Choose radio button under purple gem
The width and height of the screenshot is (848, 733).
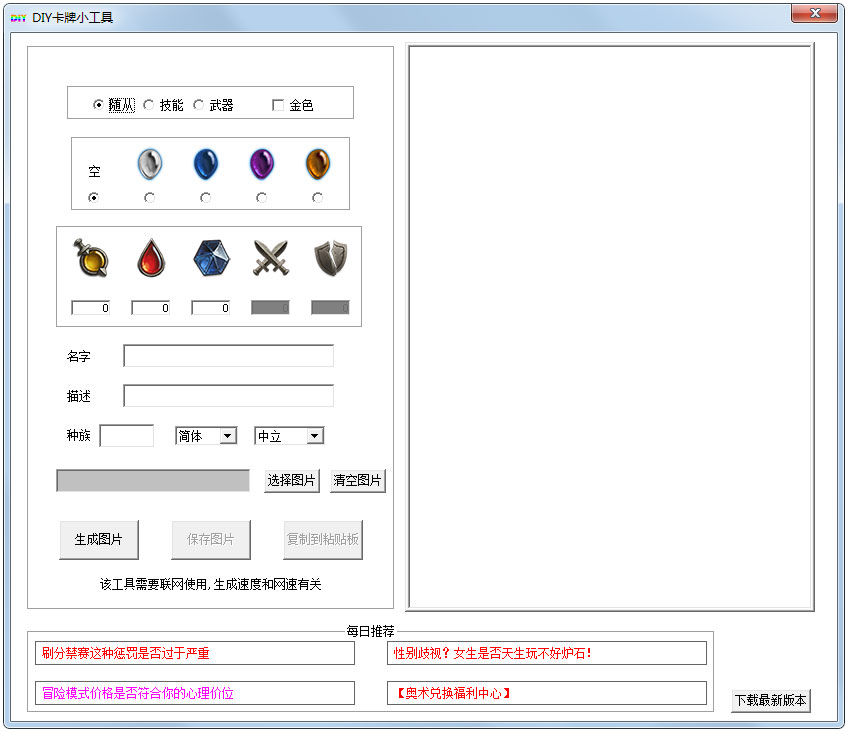262,197
